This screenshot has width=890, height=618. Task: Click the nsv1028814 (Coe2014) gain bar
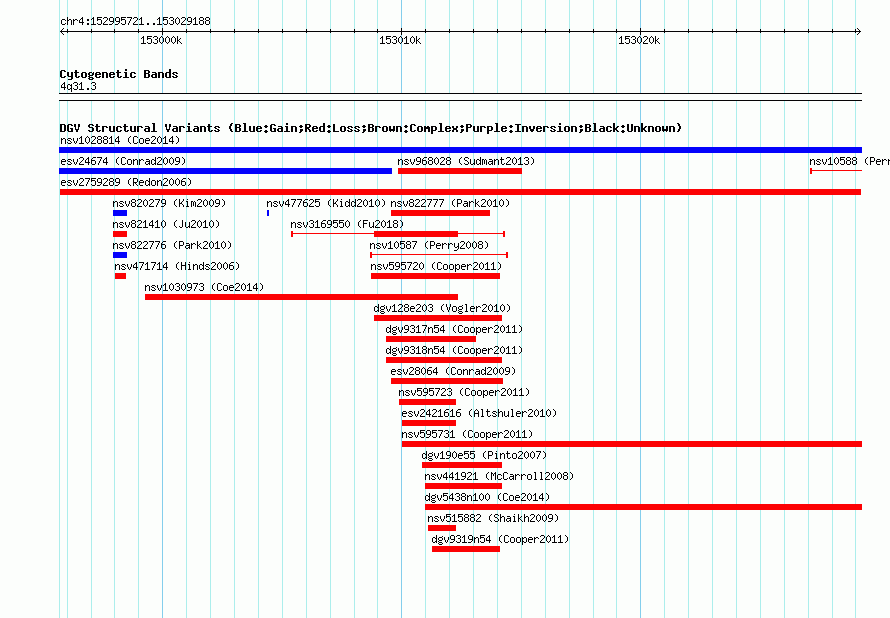point(460,150)
